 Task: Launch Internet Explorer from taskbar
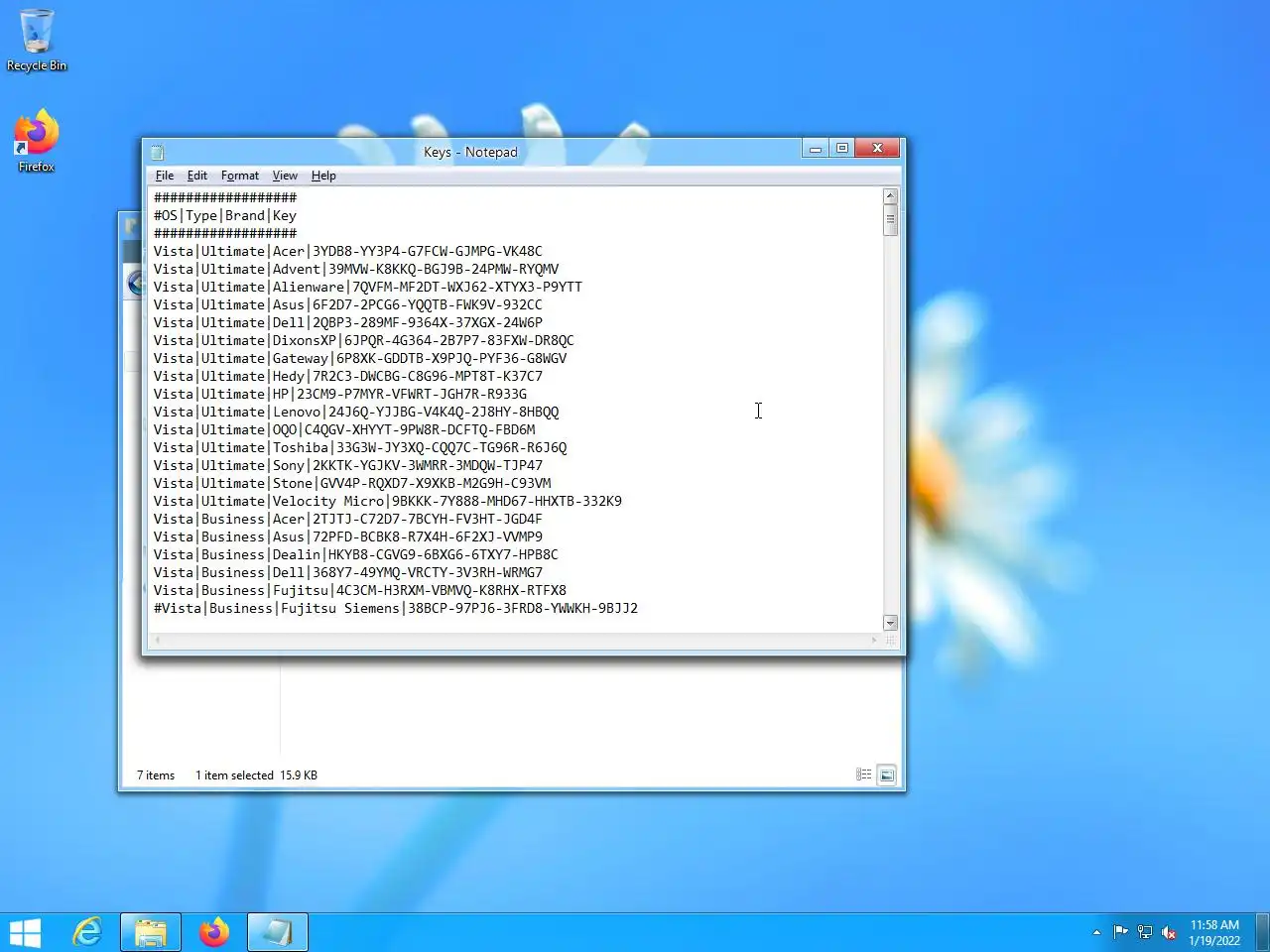point(88,932)
